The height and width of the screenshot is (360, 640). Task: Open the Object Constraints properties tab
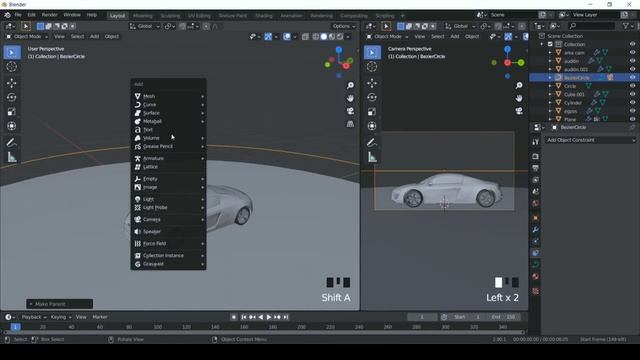[536, 253]
